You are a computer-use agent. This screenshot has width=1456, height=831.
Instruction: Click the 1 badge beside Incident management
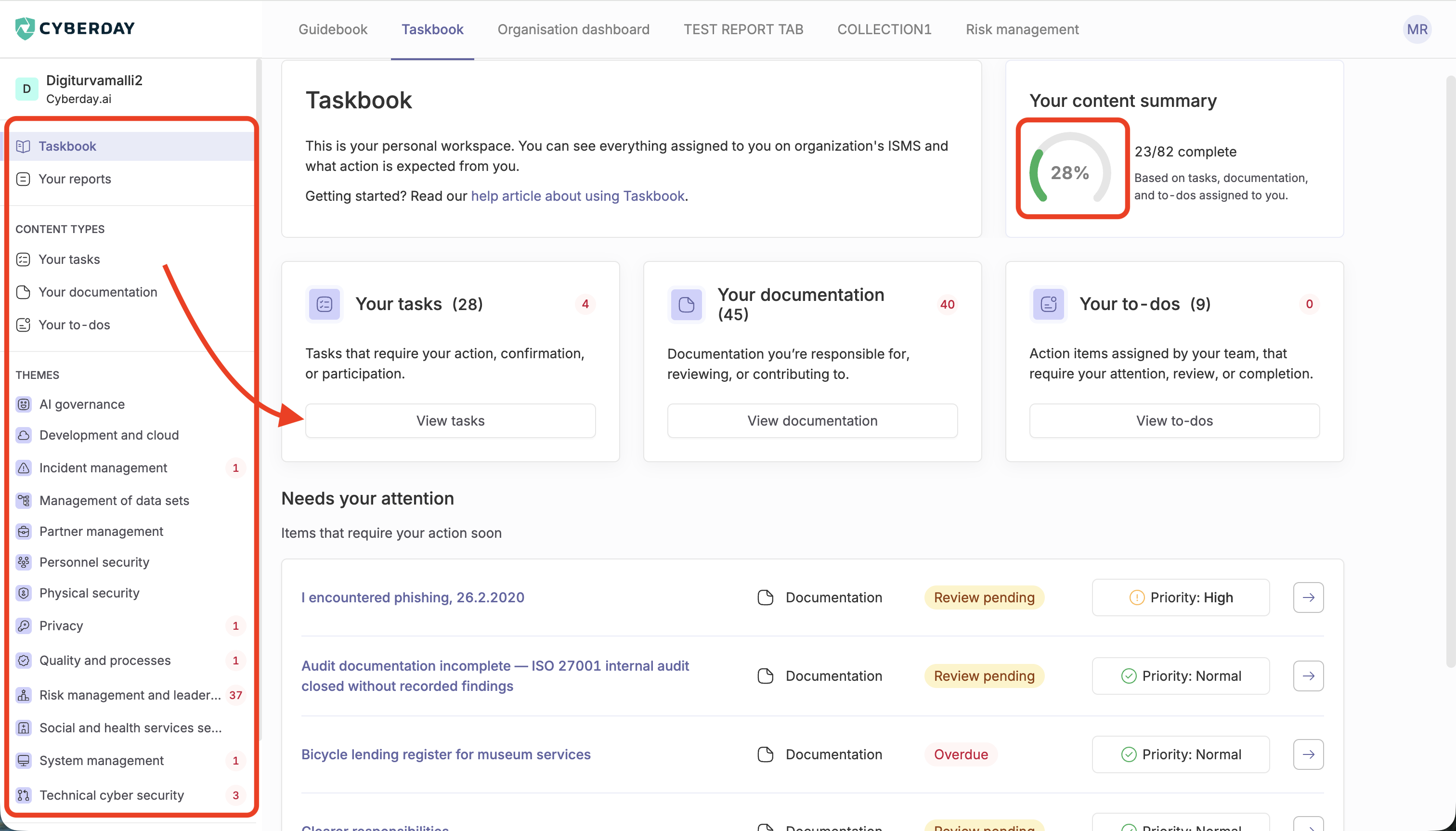coord(235,468)
